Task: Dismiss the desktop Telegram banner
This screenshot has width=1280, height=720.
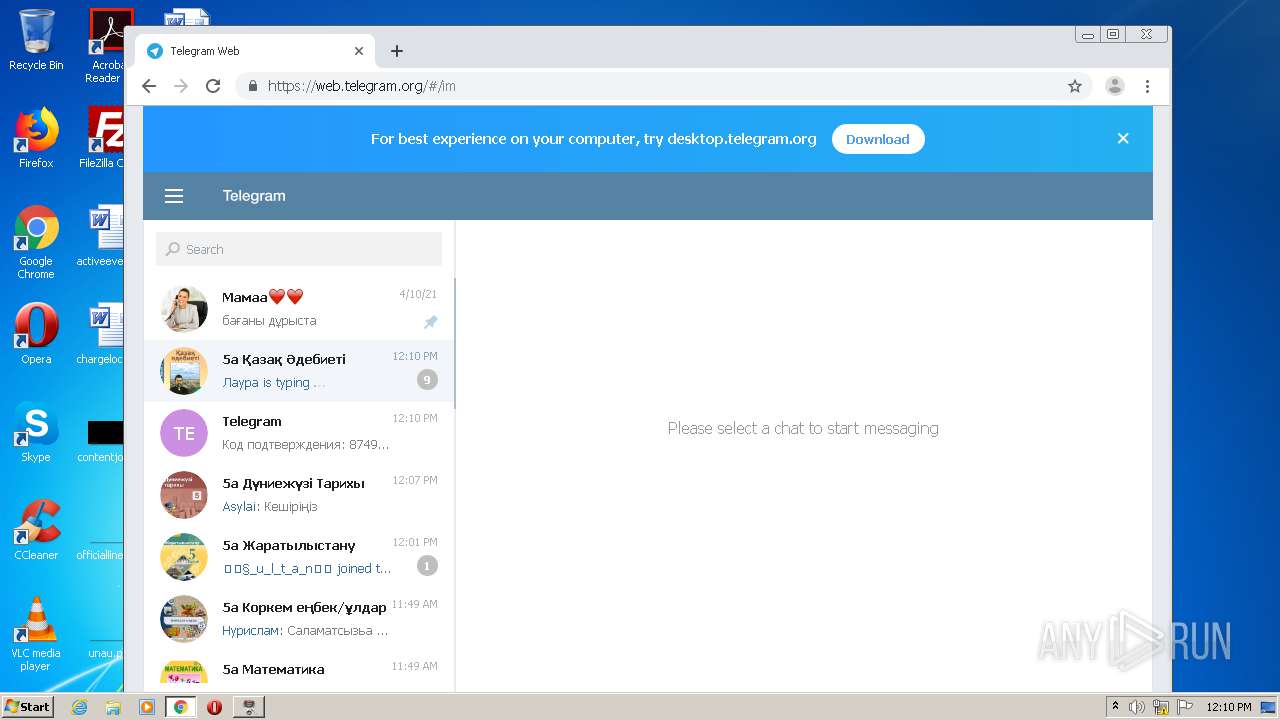Action: pos(1123,139)
